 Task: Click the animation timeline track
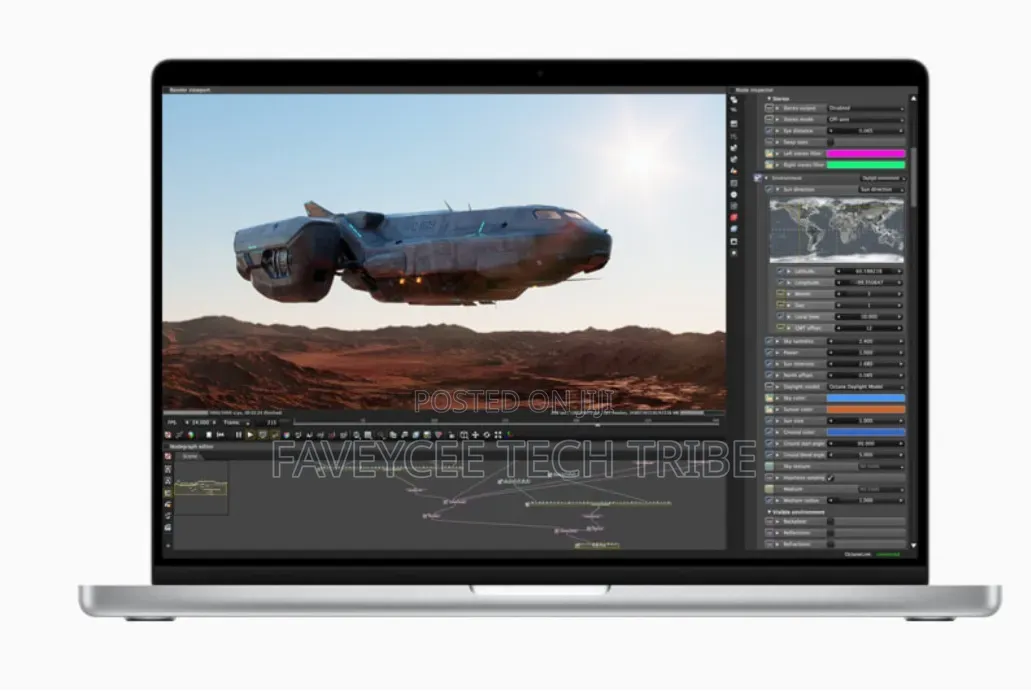coord(506,422)
